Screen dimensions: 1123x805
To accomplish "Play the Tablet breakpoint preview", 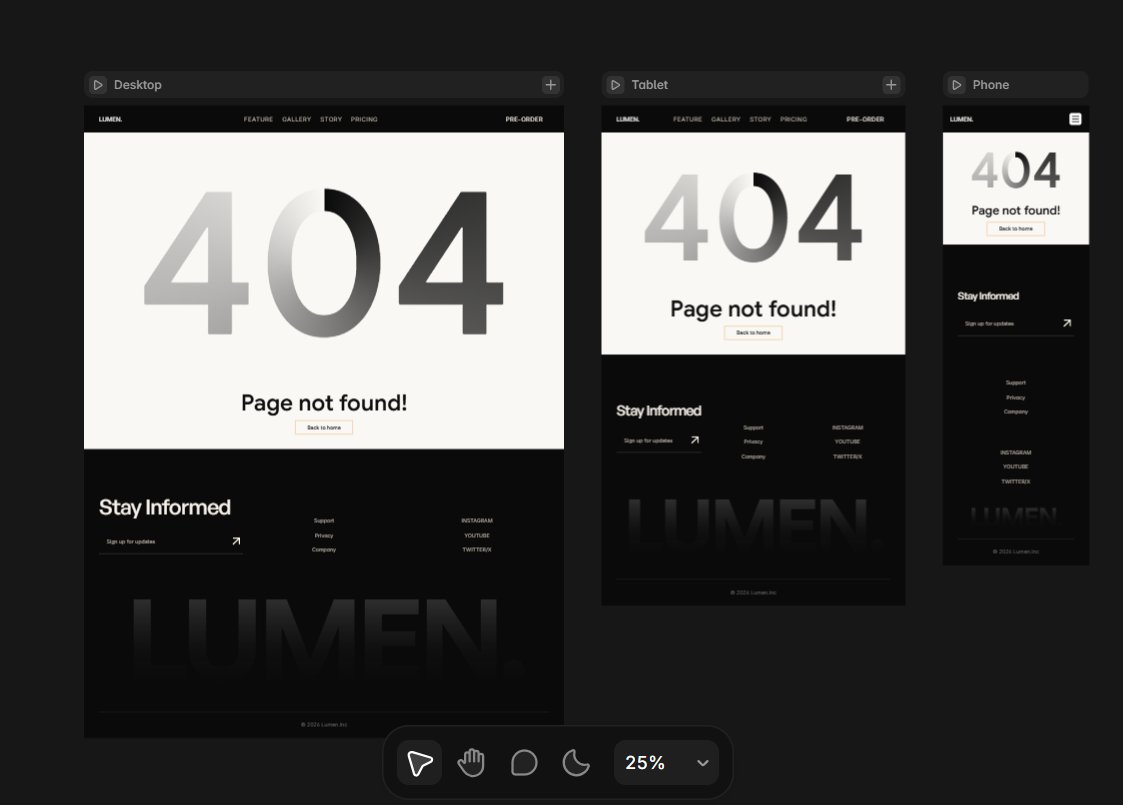I will [x=615, y=85].
